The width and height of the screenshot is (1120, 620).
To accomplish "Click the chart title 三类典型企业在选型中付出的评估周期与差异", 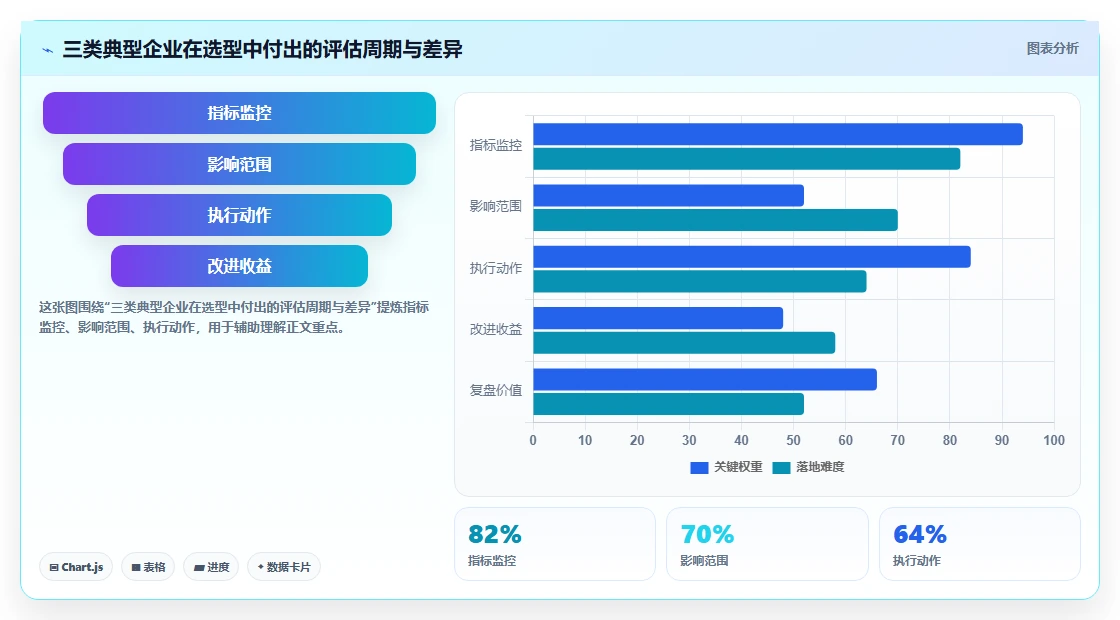I will [x=263, y=49].
